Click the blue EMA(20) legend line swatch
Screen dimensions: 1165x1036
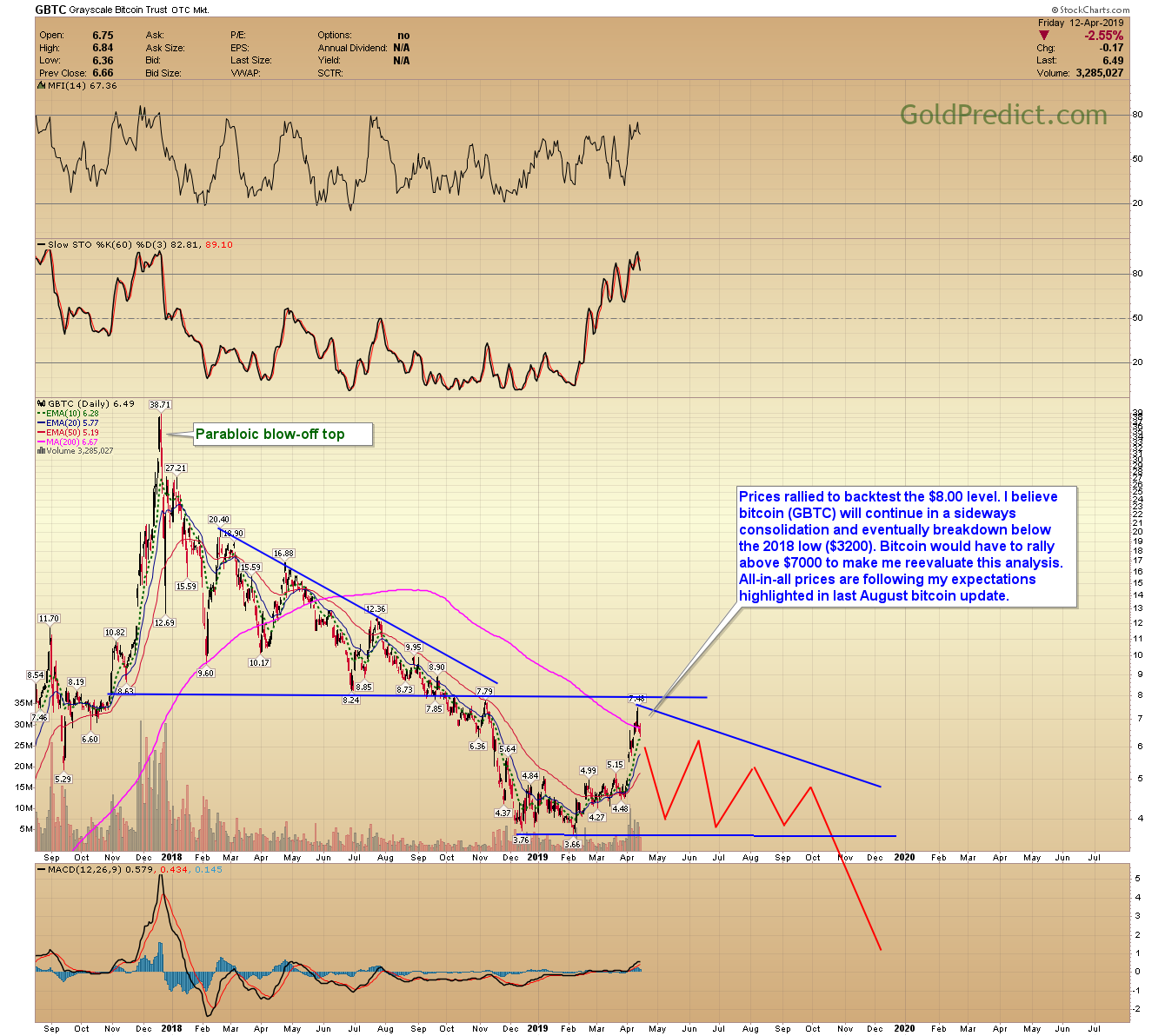[x=40, y=423]
